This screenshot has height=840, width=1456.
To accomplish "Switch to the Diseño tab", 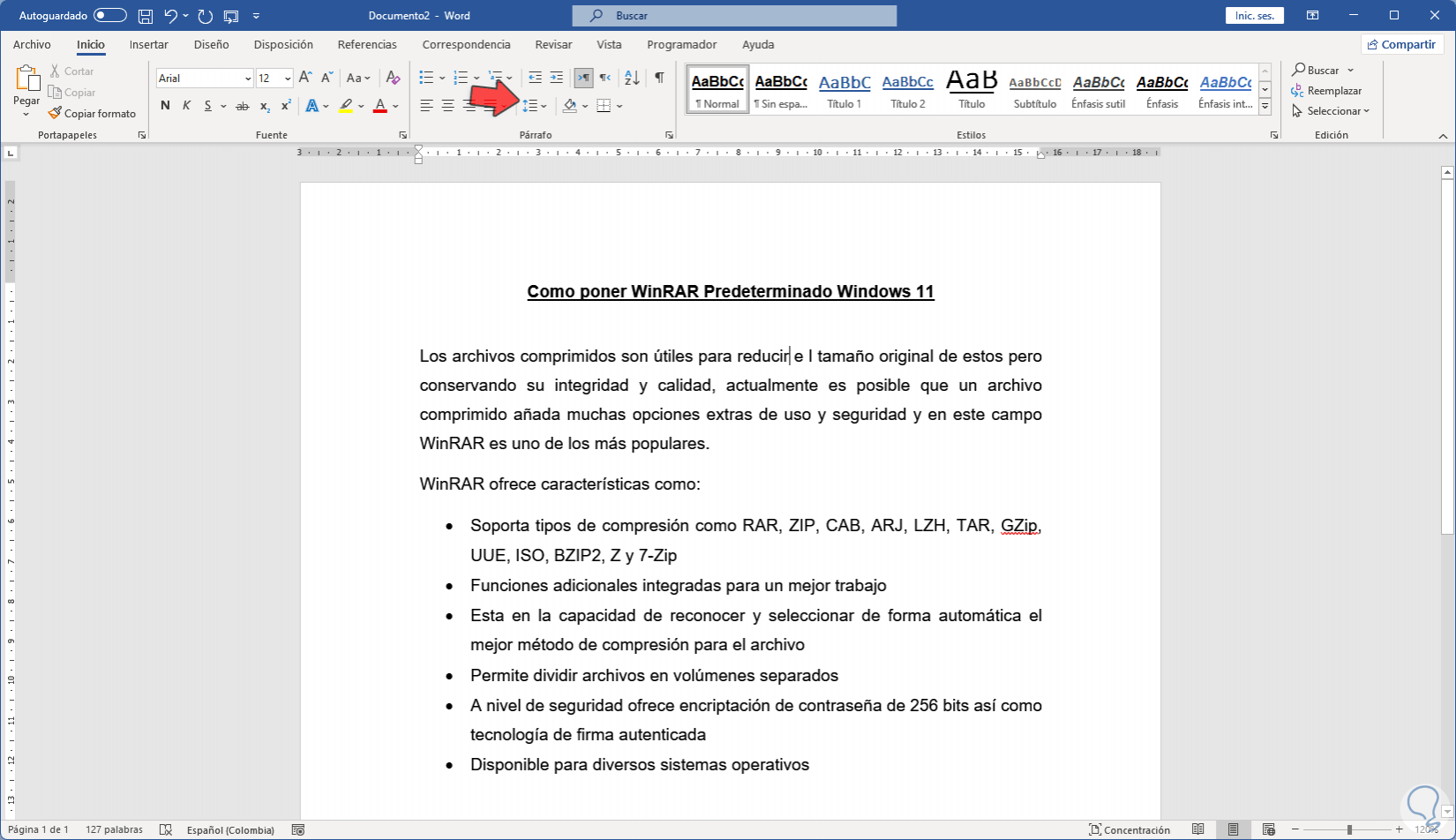I will tap(212, 44).
